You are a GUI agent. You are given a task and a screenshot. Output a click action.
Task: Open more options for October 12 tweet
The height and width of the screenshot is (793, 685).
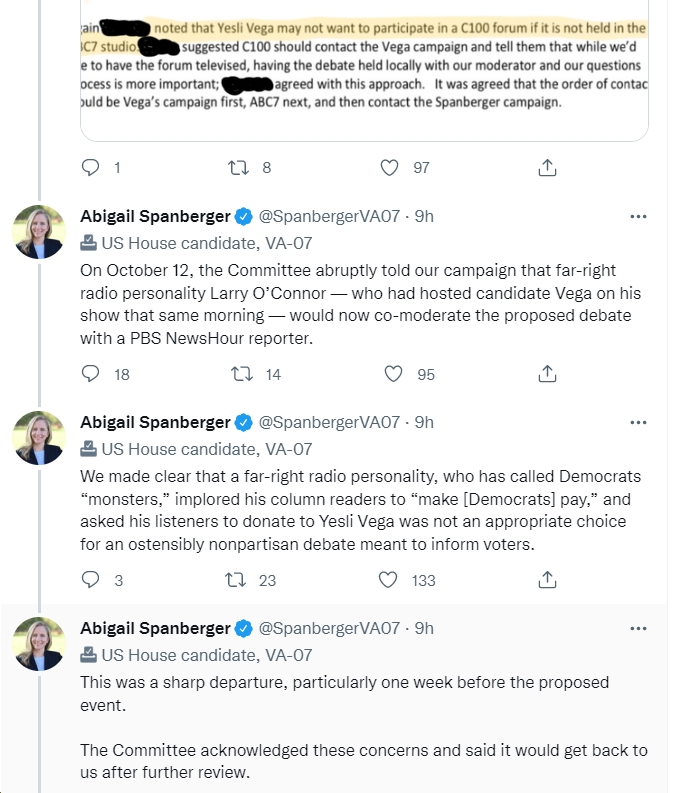coord(638,216)
